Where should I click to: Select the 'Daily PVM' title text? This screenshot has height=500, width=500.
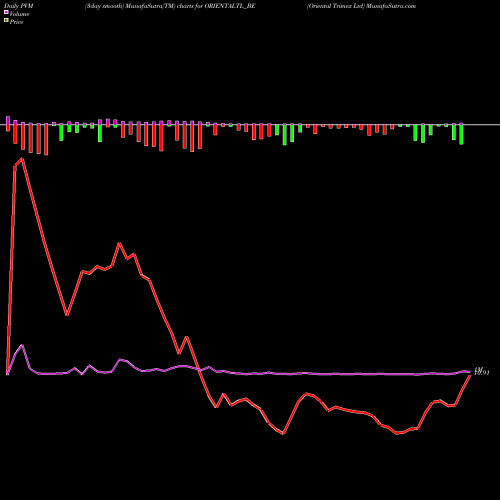[19, 6]
